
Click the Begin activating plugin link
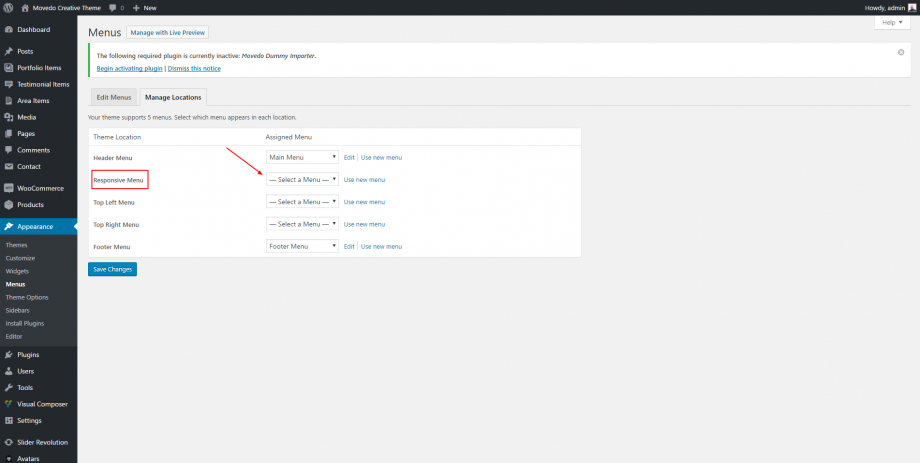[129, 68]
